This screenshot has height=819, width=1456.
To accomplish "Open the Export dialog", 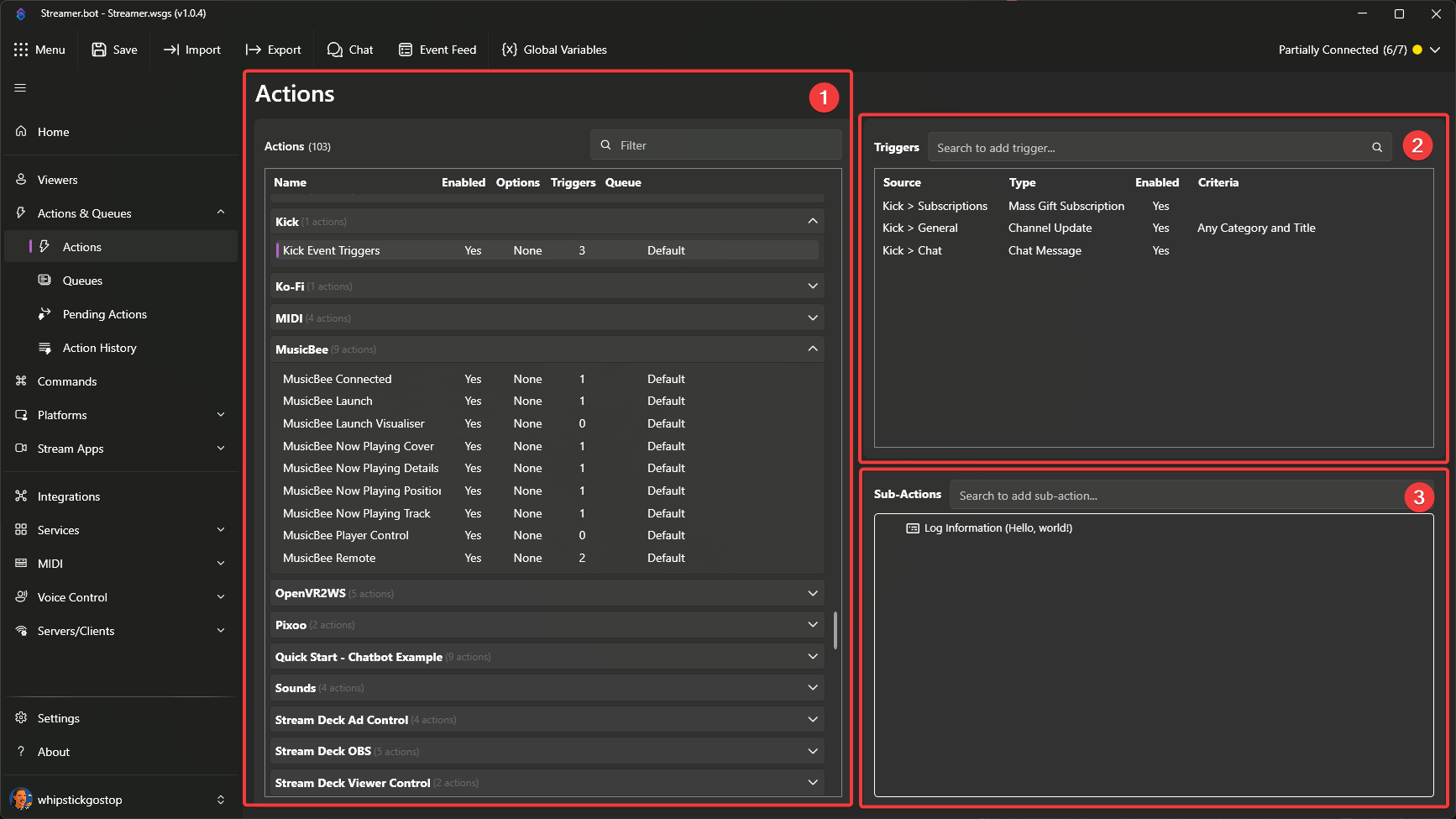I will click(x=273, y=50).
